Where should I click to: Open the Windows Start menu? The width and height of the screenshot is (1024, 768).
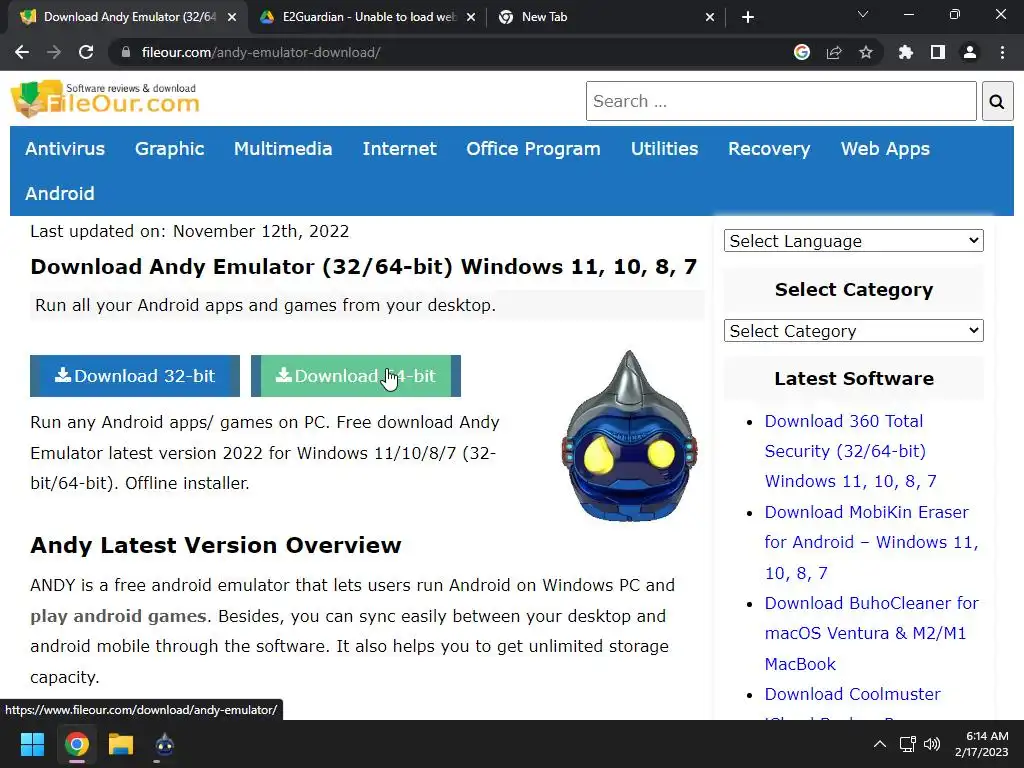coord(32,744)
